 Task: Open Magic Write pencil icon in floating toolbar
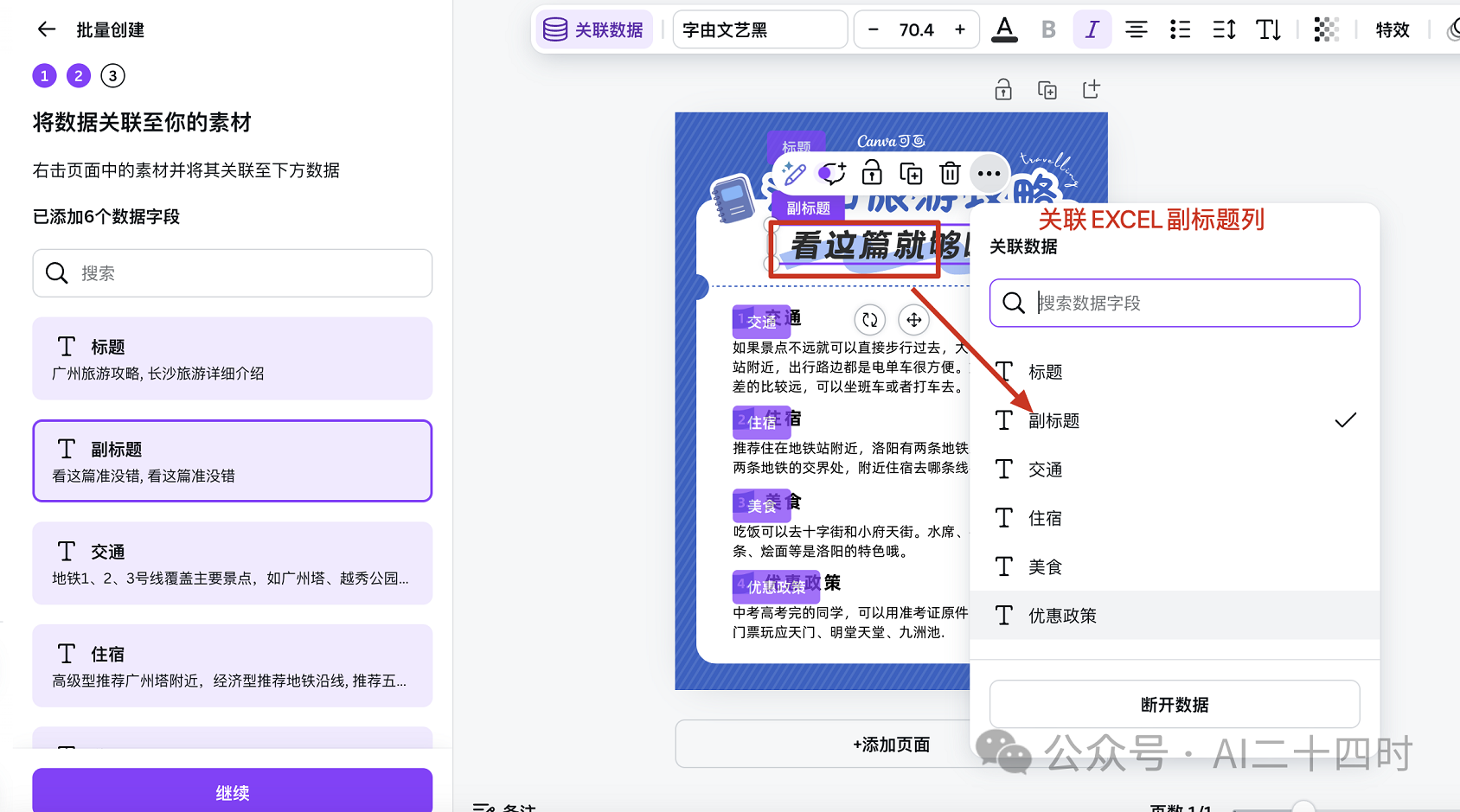point(793,174)
